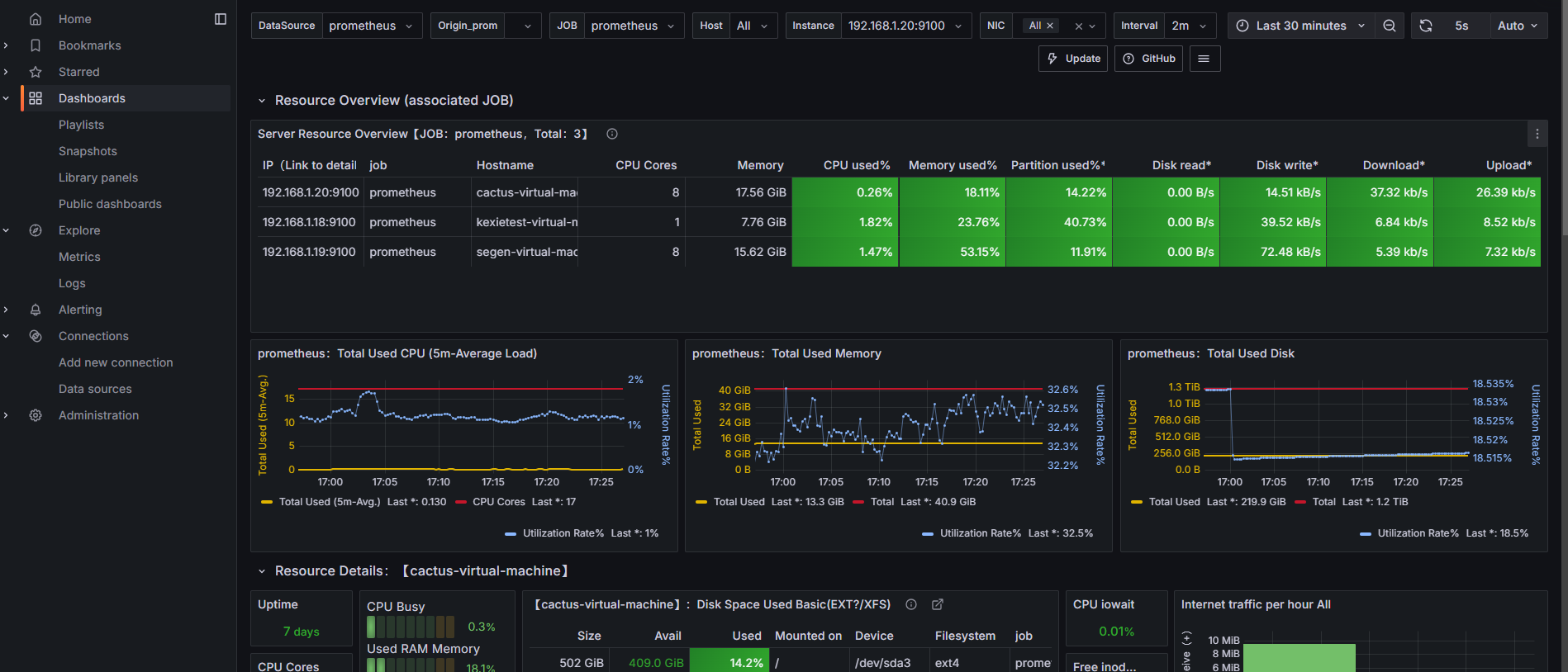The height and width of the screenshot is (672, 1568).
Task: Toggle disk Utilization Rate% legend series
Action: (1418, 533)
